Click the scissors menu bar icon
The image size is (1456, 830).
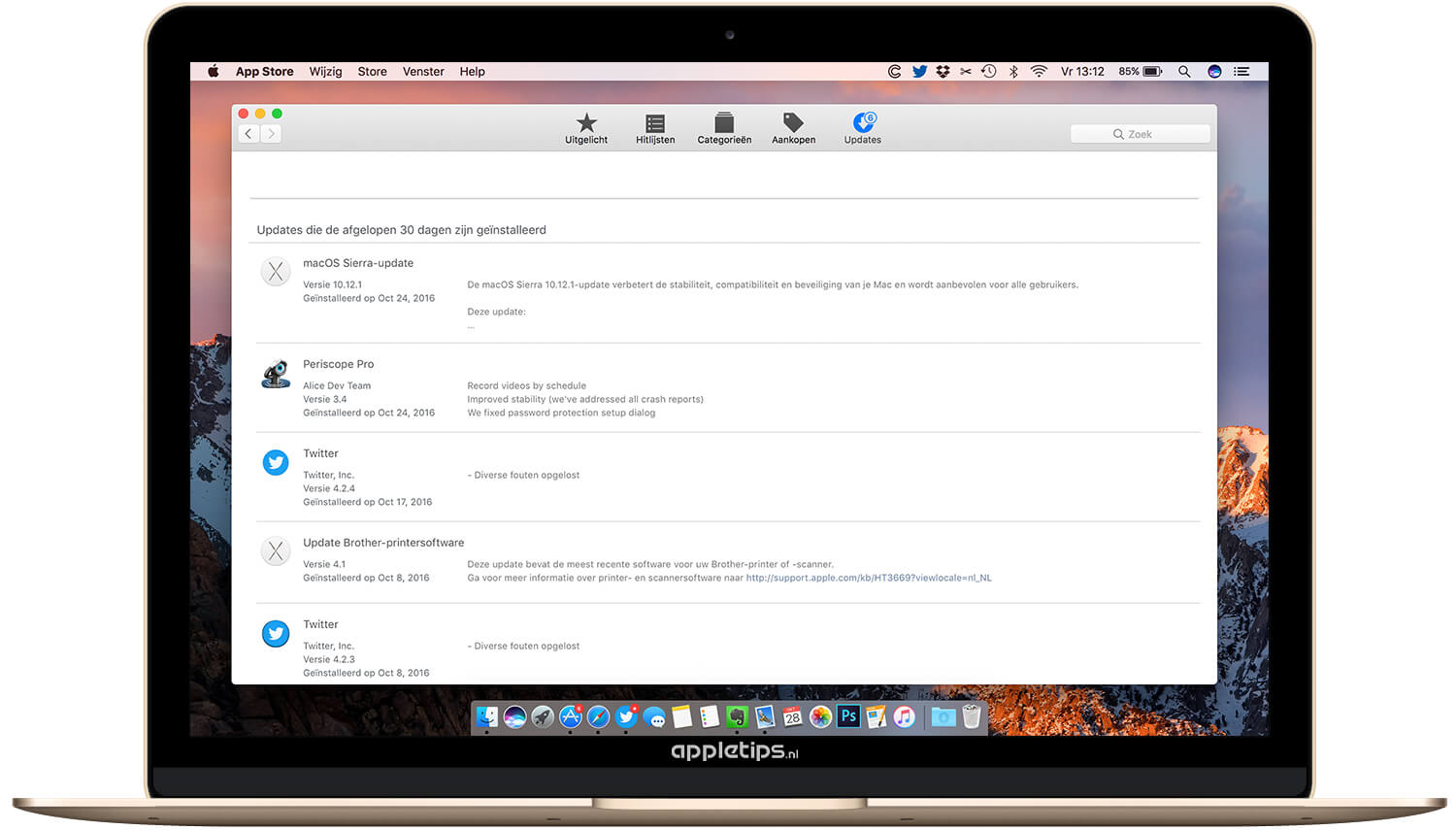(x=966, y=72)
